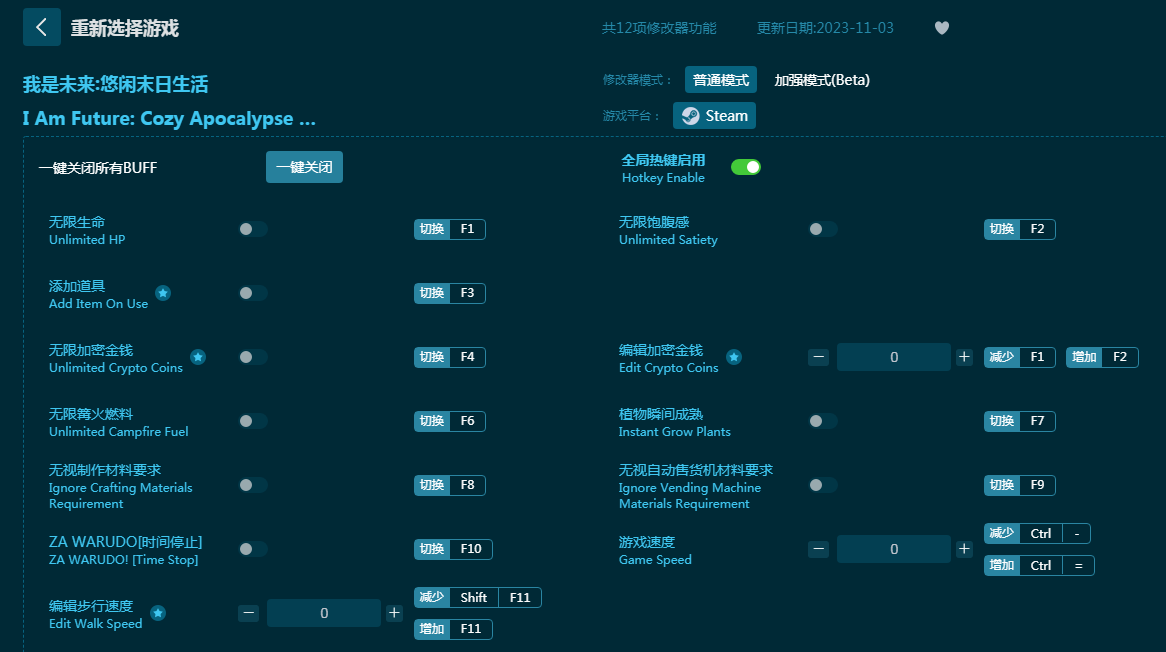1166x652 pixels.
Task: Switch to 加强模式(Beta) mode
Action: tap(822, 80)
